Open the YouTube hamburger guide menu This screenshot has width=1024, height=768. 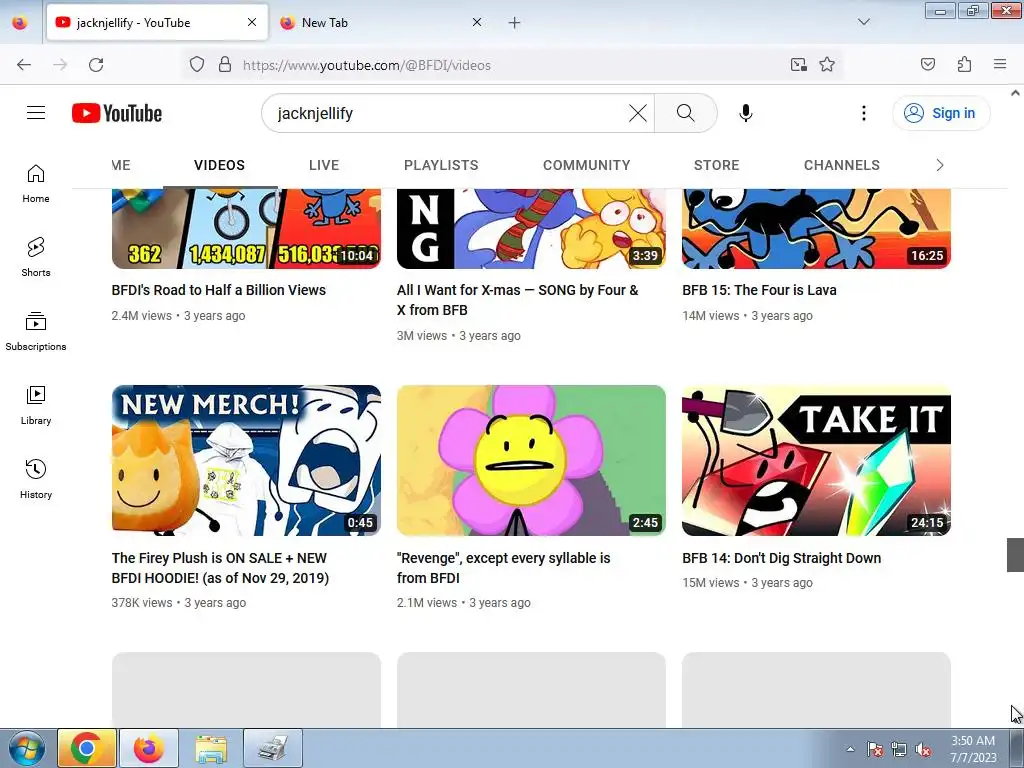coord(36,113)
